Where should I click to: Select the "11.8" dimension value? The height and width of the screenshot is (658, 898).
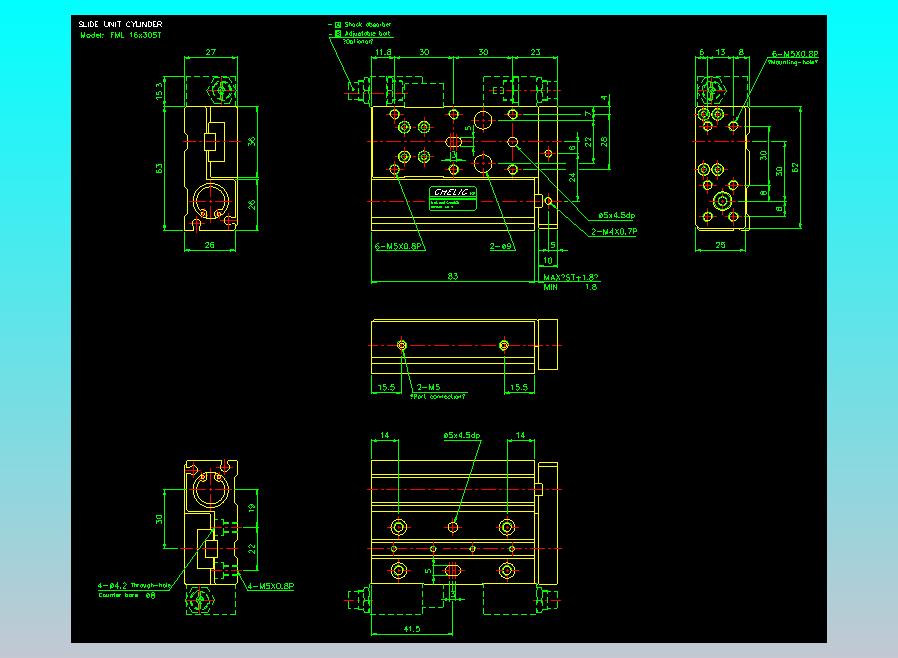(383, 52)
